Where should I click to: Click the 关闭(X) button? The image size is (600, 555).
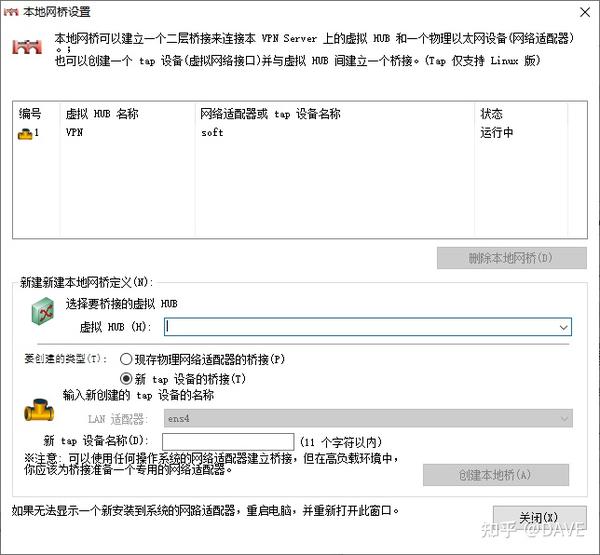(540, 517)
